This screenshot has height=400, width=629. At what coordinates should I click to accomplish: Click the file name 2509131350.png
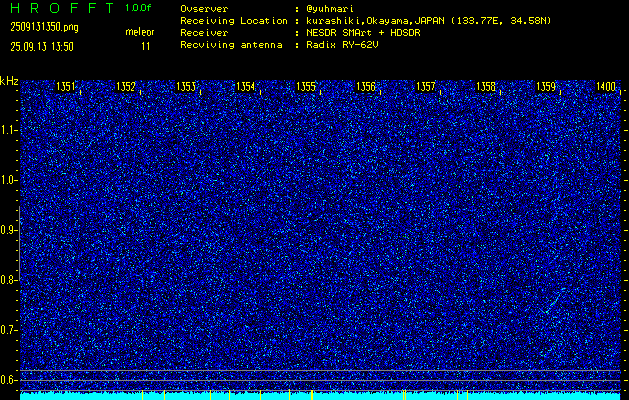[x=44, y=27]
